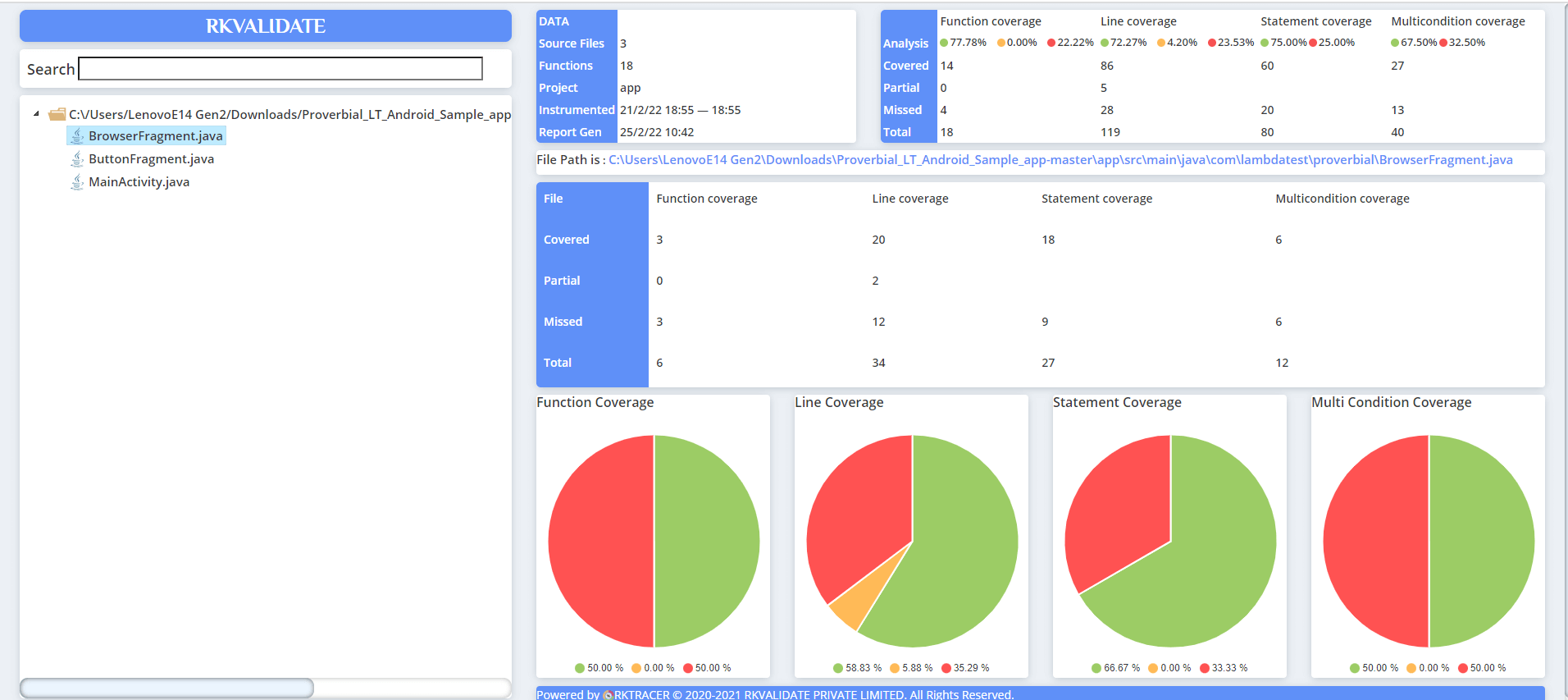Collapse the project folder tree arrow
The image size is (1568, 700).
[x=36, y=114]
